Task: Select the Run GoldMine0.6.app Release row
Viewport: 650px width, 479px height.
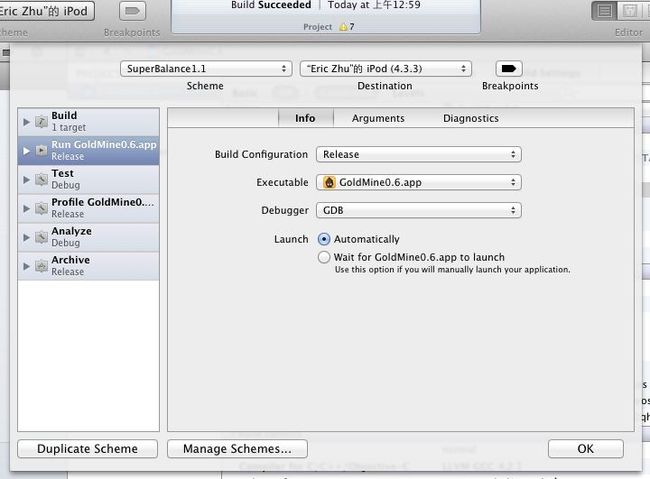Action: pyautogui.click(x=88, y=151)
